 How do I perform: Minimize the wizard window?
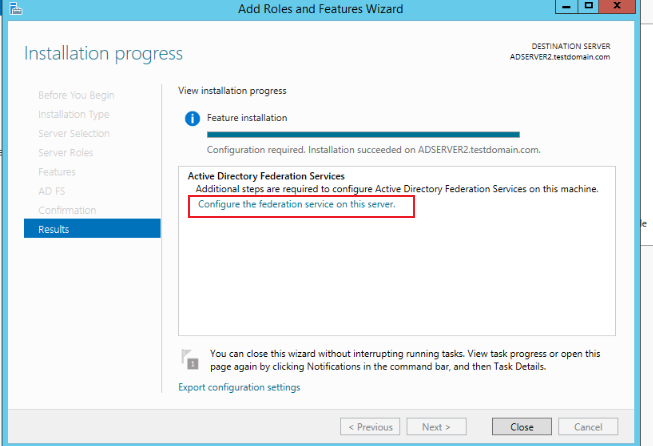(566, 6)
